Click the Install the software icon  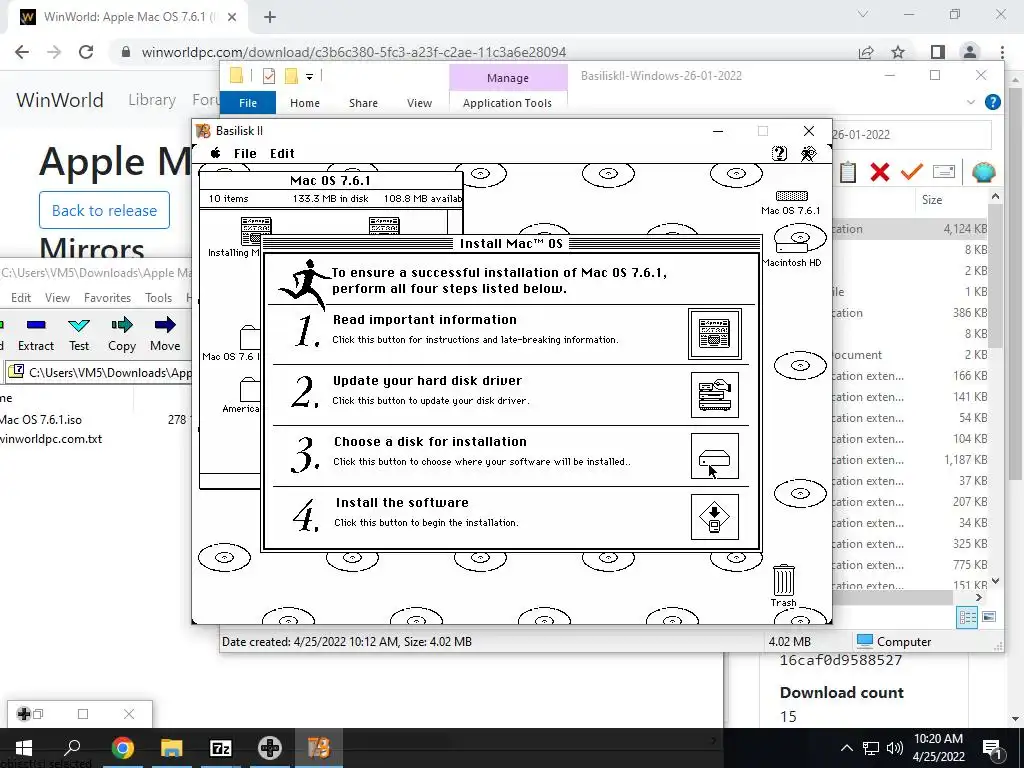pyautogui.click(x=714, y=517)
